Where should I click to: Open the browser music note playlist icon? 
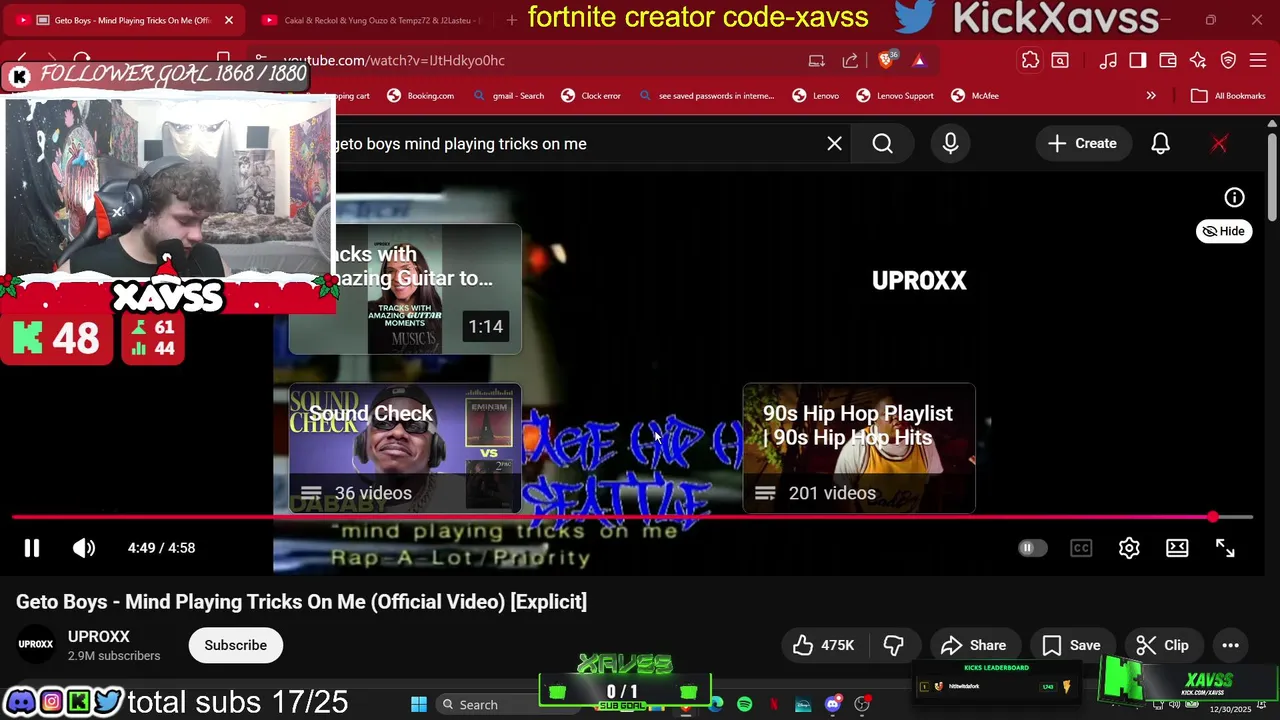pos(1108,60)
